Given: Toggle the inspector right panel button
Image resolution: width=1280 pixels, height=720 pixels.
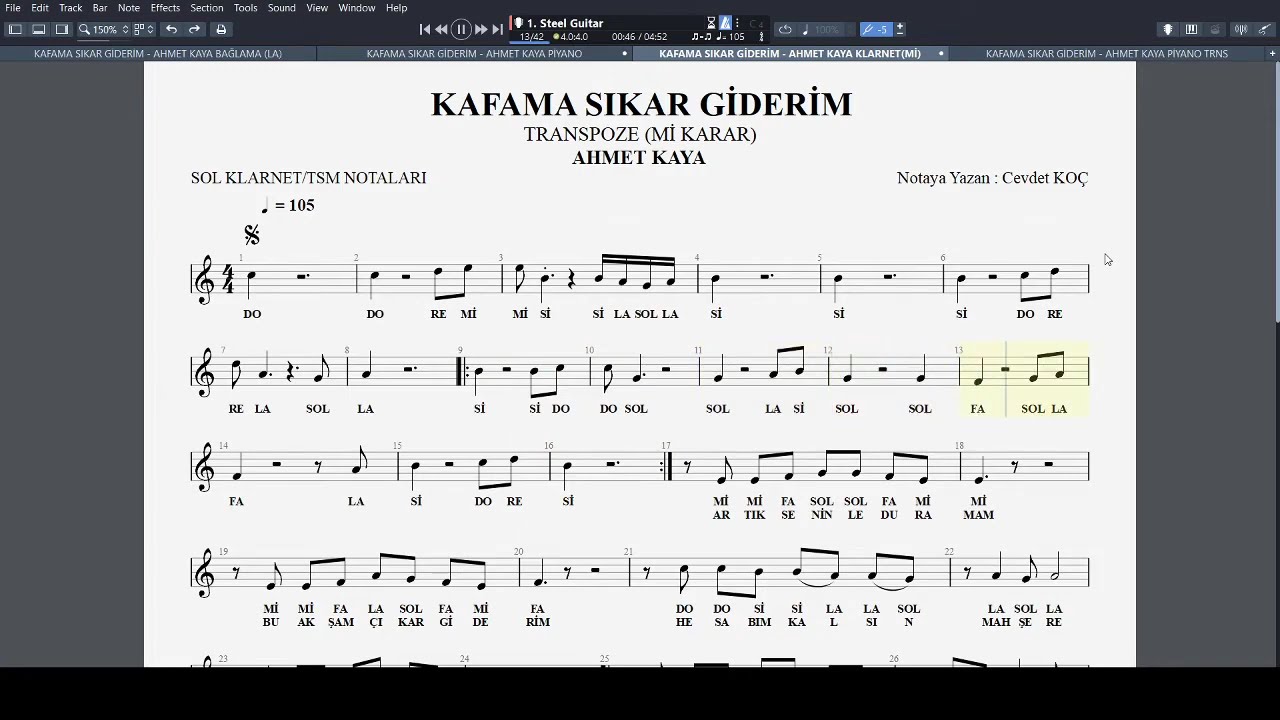Looking at the screenshot, I should point(62,30).
